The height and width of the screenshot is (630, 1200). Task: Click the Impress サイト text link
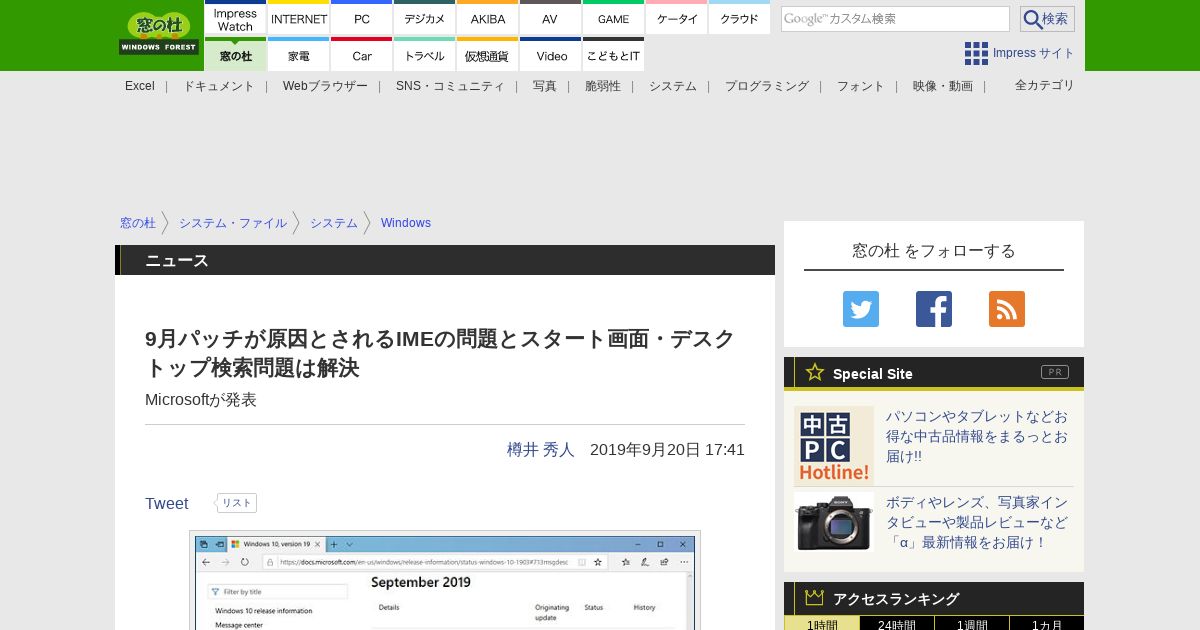click(1034, 53)
